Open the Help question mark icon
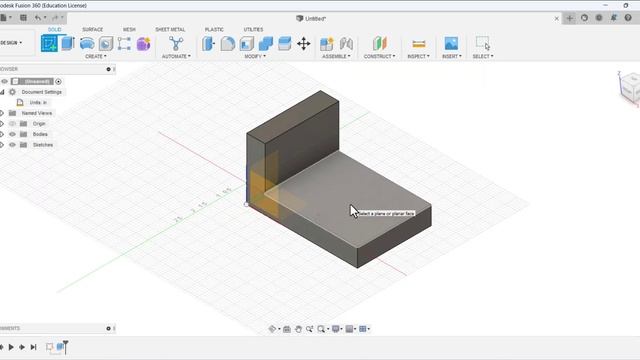640x360 pixels. coord(628,18)
